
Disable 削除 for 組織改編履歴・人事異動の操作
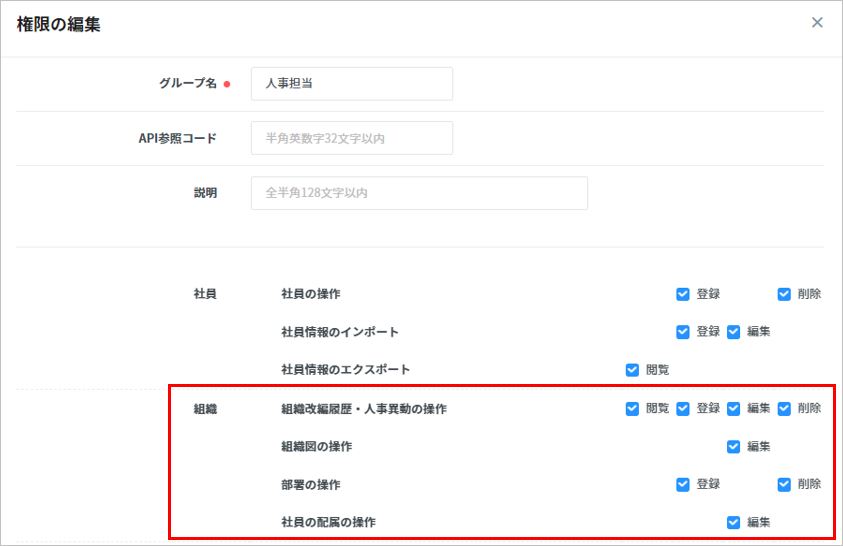784,408
